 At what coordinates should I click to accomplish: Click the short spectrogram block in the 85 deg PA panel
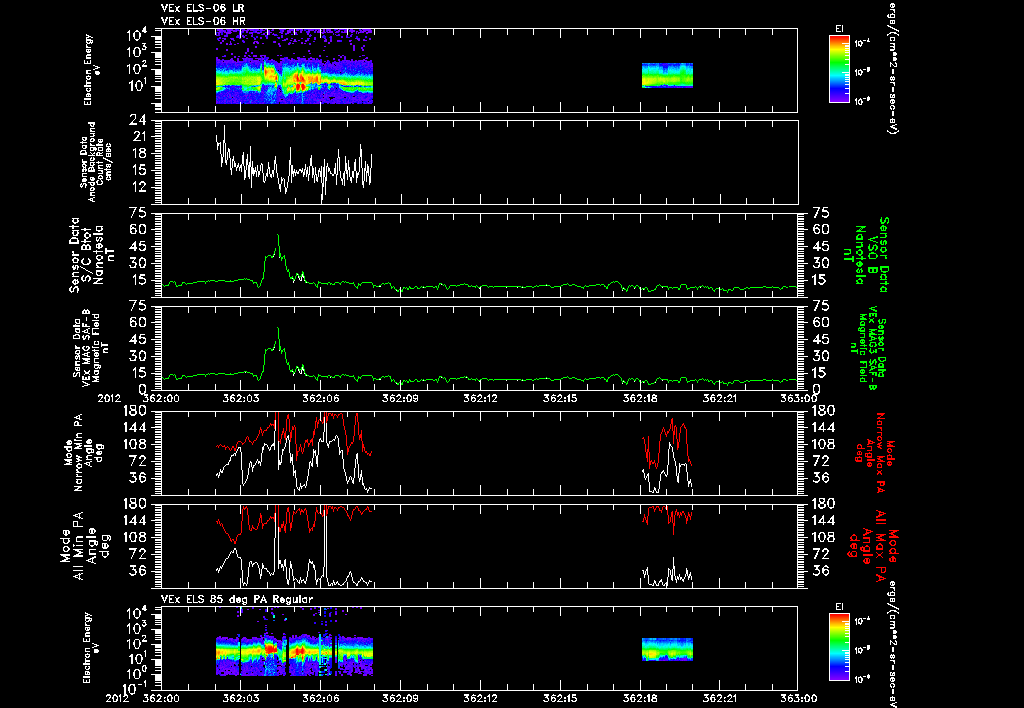click(x=667, y=649)
